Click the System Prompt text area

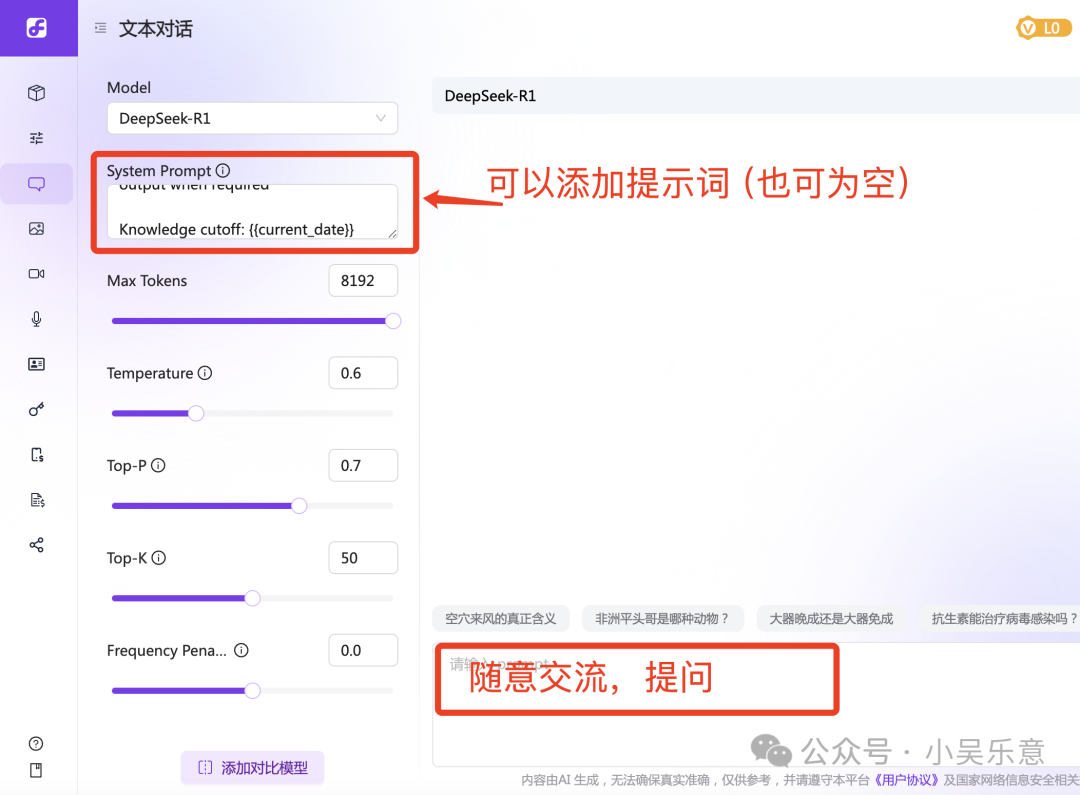coord(252,211)
